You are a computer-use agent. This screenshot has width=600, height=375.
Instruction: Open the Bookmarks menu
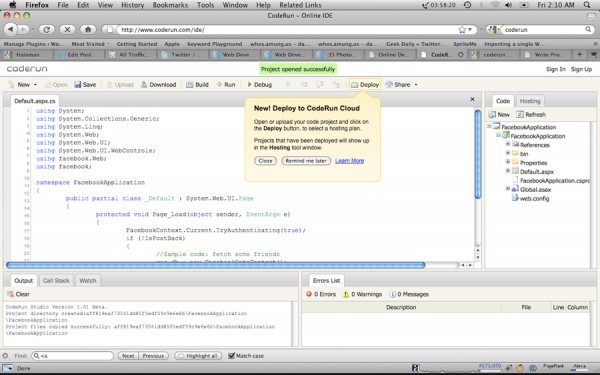[x=170, y=5]
